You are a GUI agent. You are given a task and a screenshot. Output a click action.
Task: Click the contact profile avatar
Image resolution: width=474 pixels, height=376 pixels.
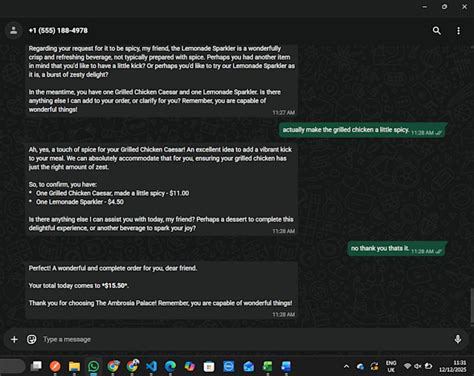point(14,31)
